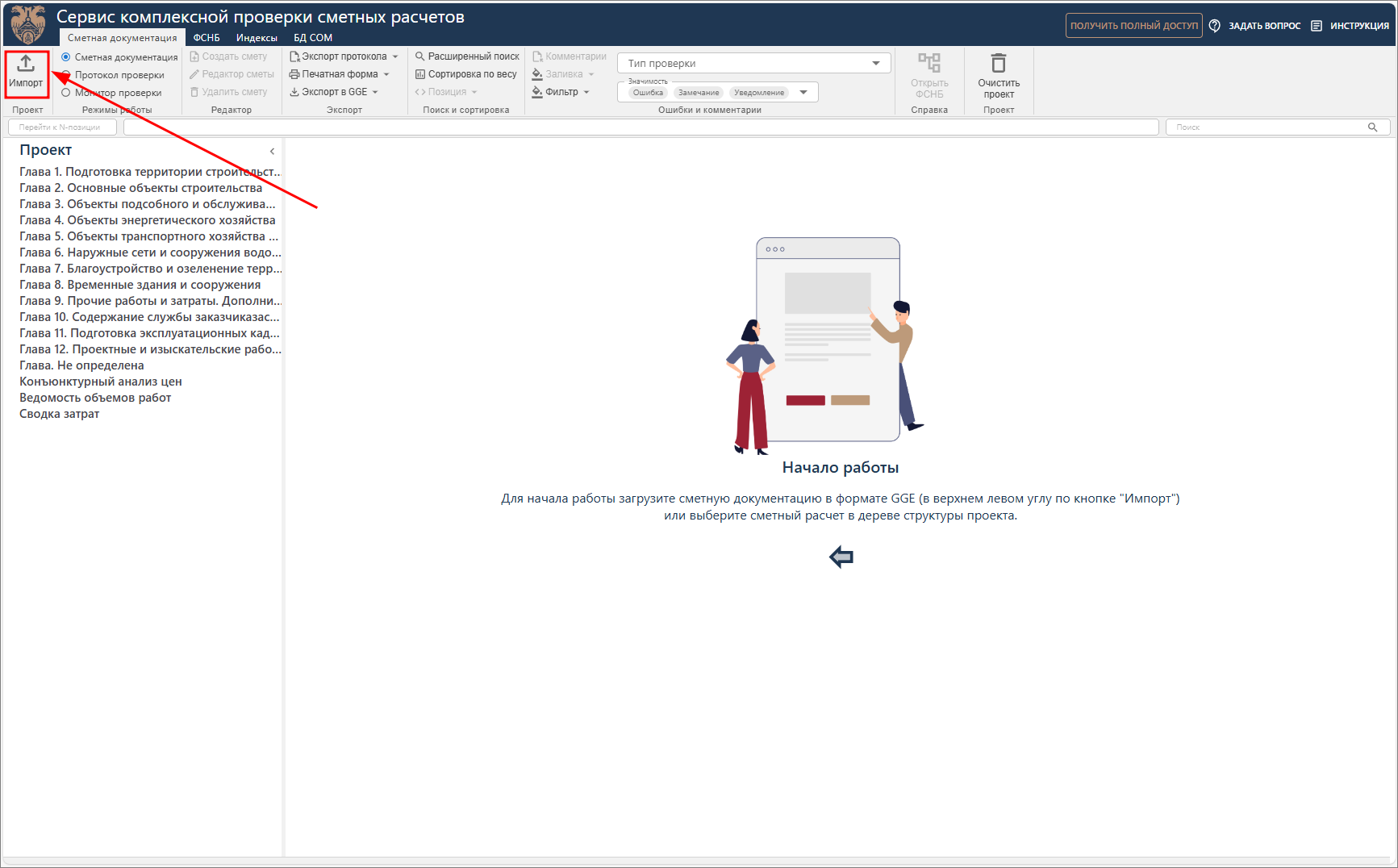
Task: Expand the Значимость dropdown arrow
Action: 803,93
